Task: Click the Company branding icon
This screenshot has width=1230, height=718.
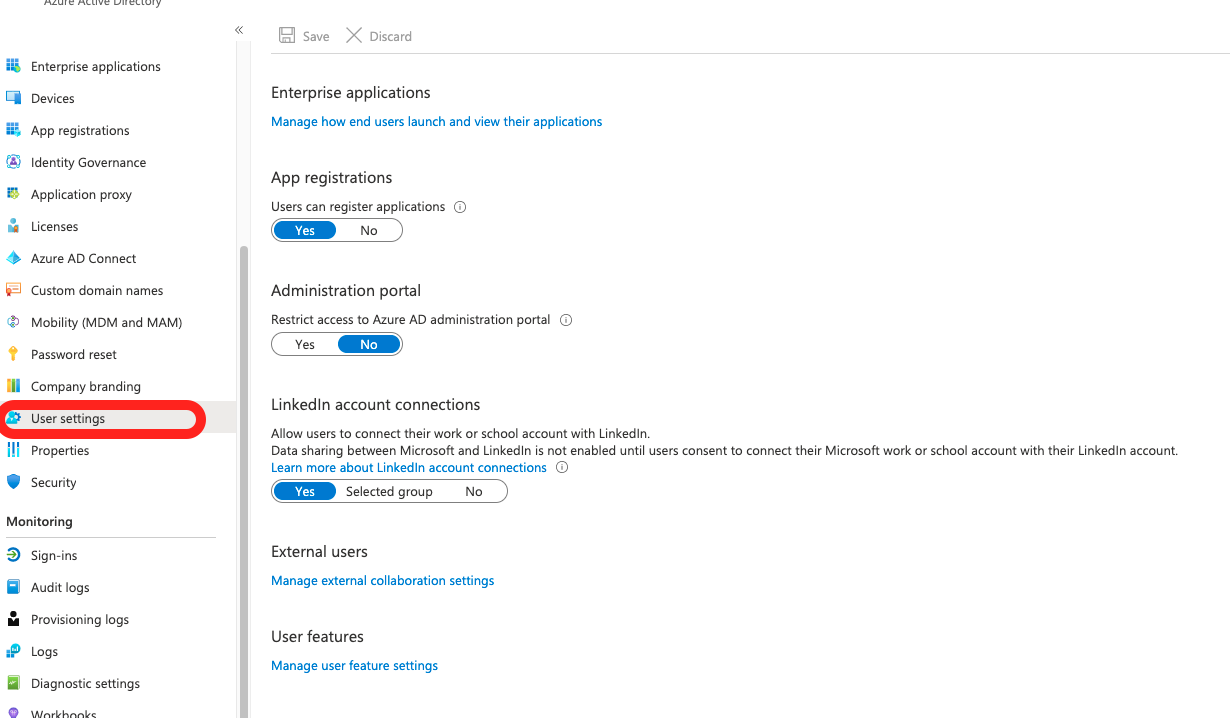Action: coord(13,386)
